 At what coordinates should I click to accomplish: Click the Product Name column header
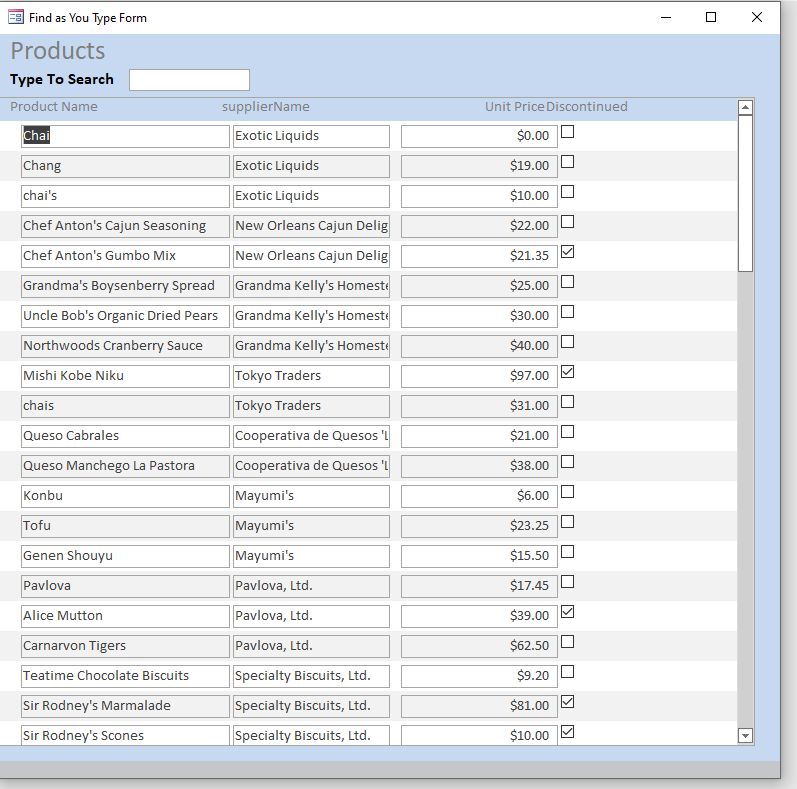click(54, 107)
